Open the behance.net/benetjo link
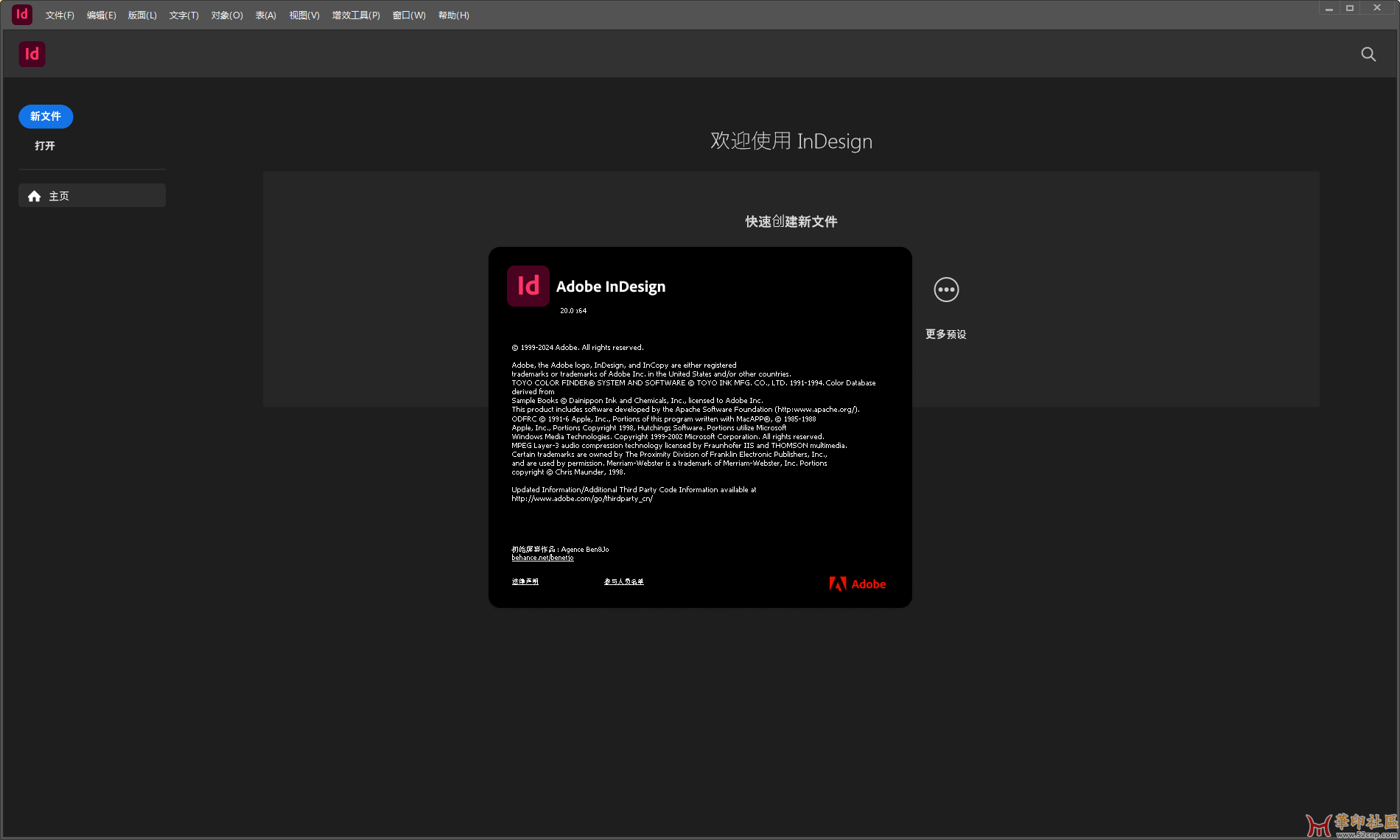The height and width of the screenshot is (840, 1400). [542, 558]
